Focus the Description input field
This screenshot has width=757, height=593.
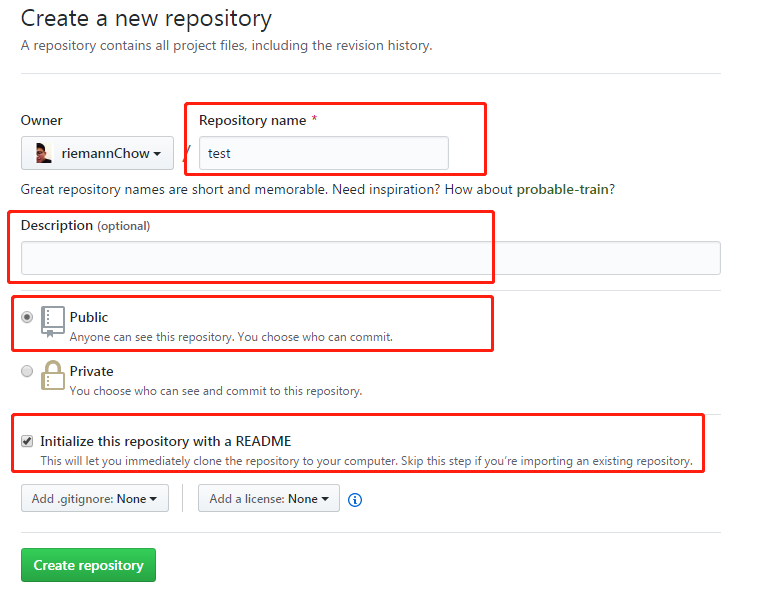pos(371,258)
